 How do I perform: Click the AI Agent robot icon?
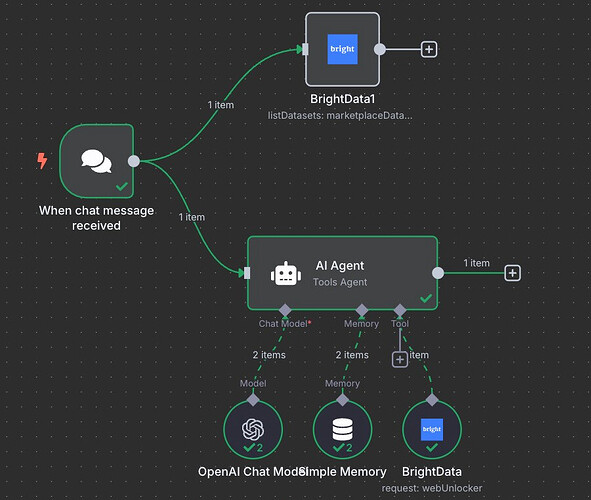coord(286,274)
